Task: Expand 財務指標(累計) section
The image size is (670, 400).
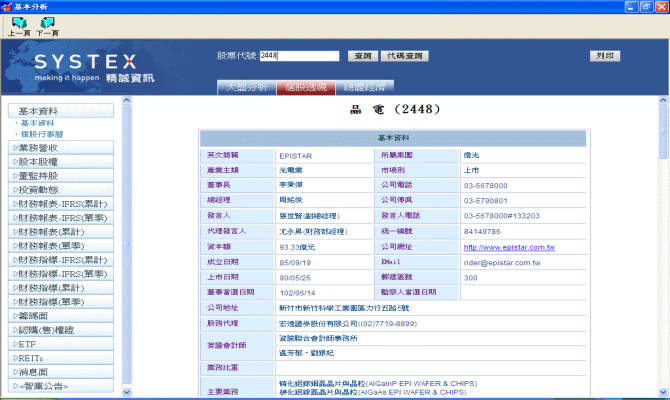Action: 61,288
